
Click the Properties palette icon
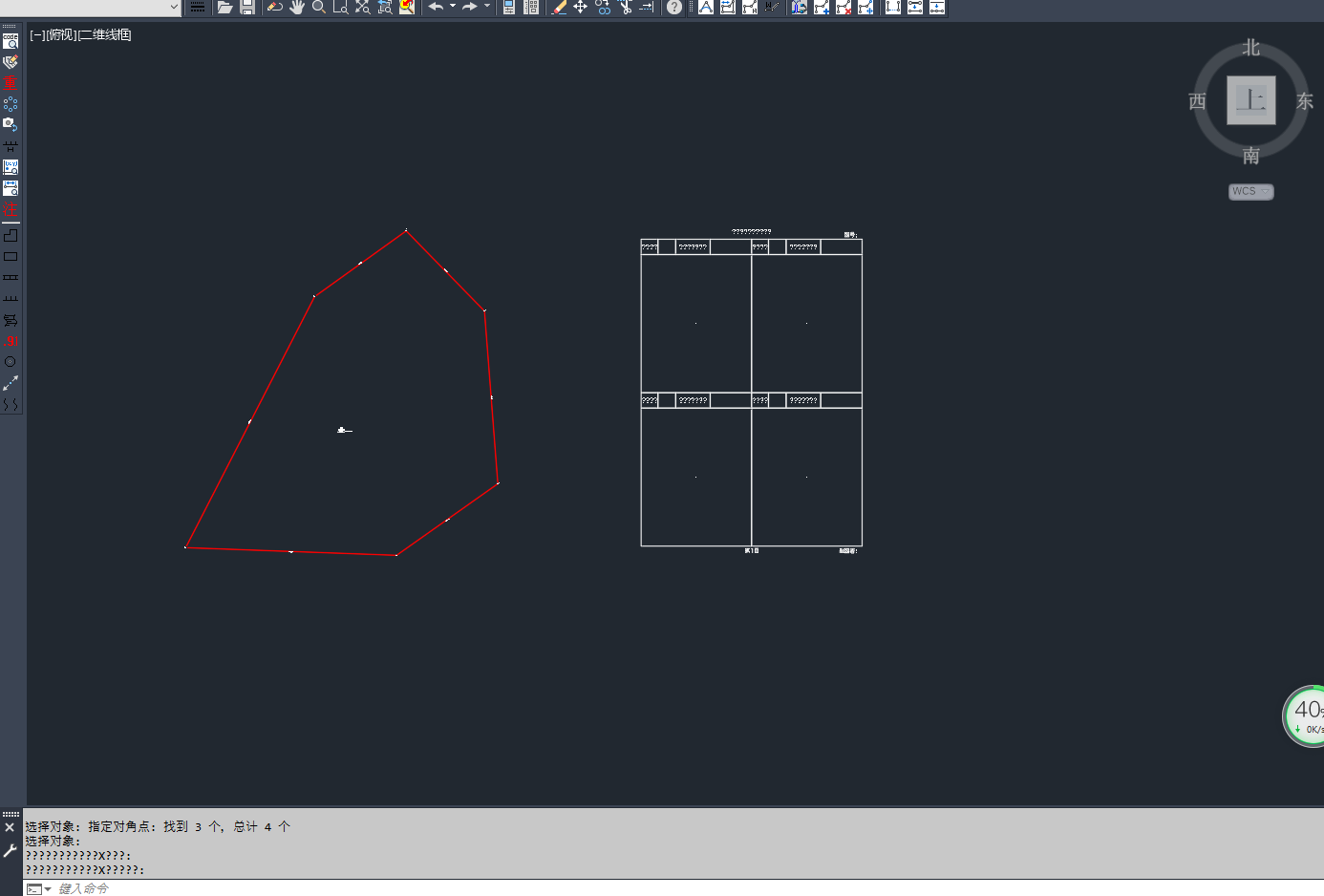[509, 7]
